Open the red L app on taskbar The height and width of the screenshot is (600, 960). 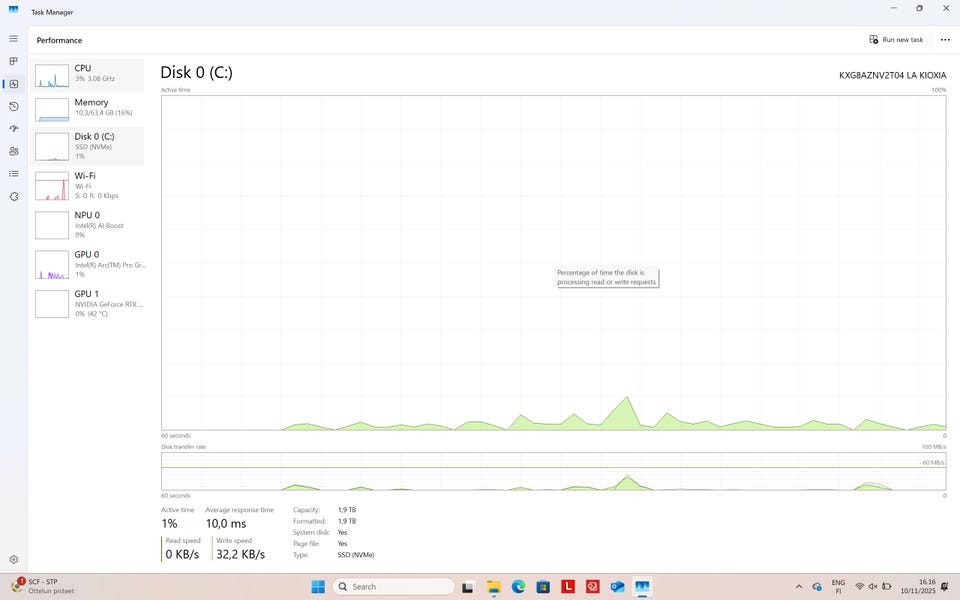[568, 587]
